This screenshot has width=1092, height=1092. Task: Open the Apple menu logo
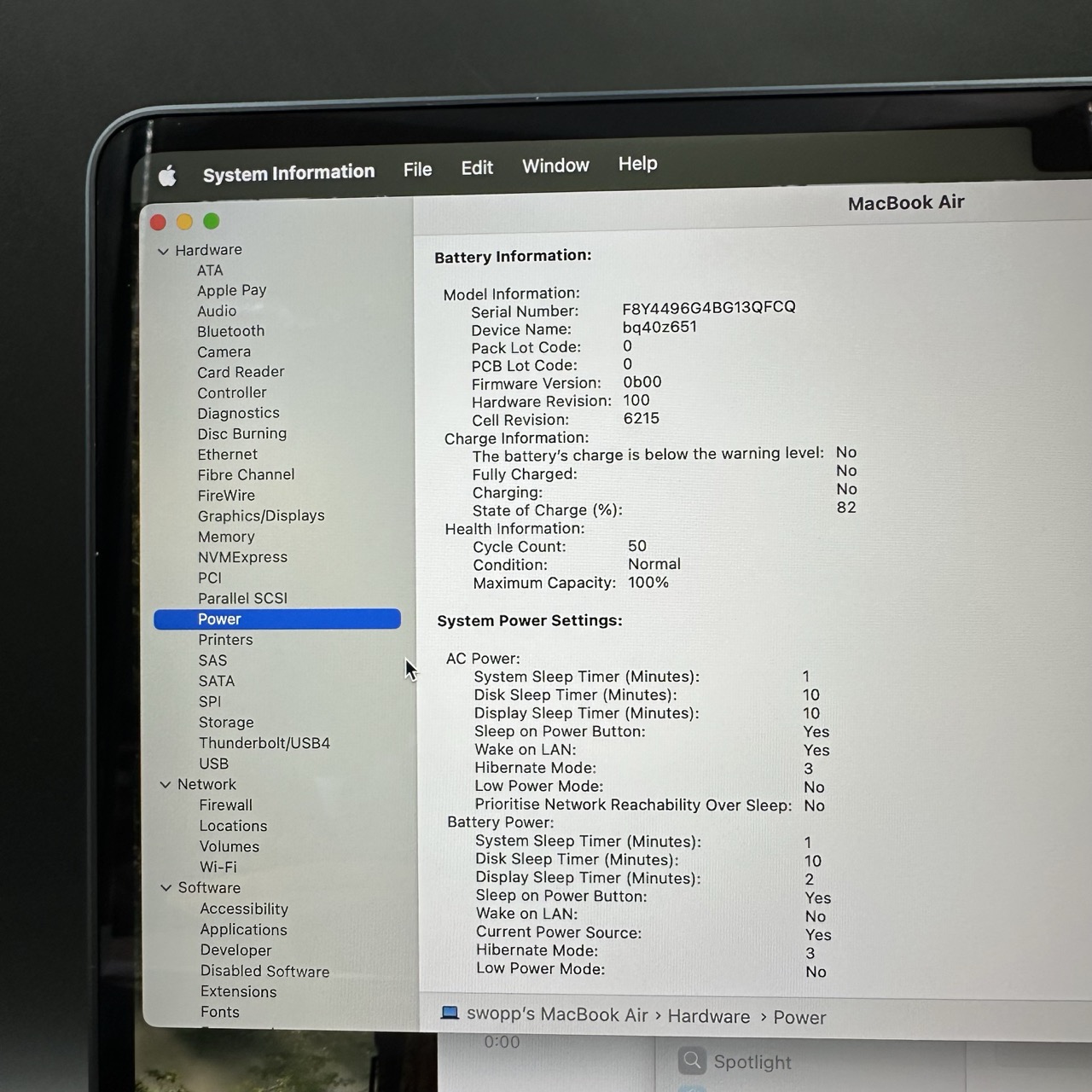167,176
